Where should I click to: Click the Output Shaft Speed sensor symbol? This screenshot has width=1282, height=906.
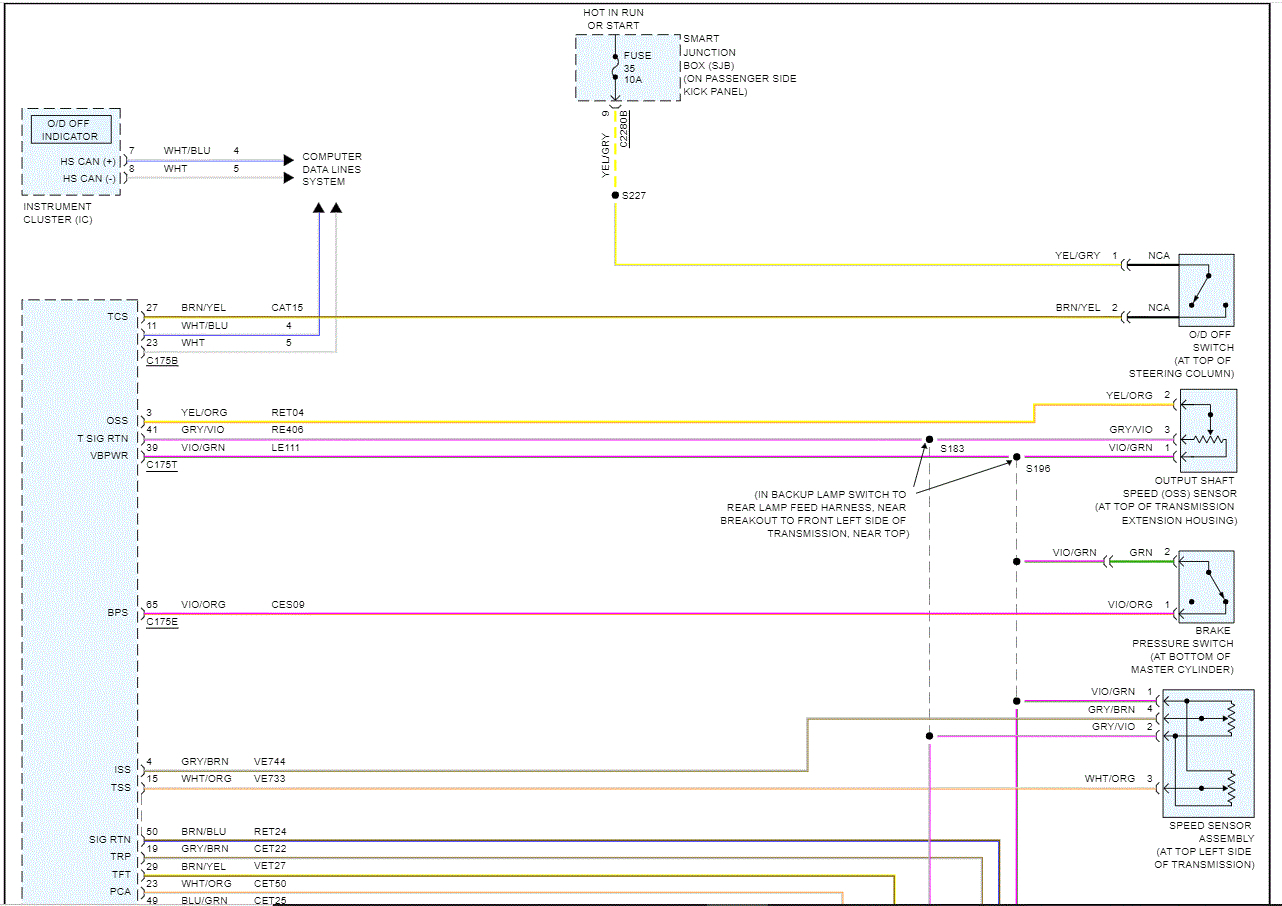point(1207,431)
